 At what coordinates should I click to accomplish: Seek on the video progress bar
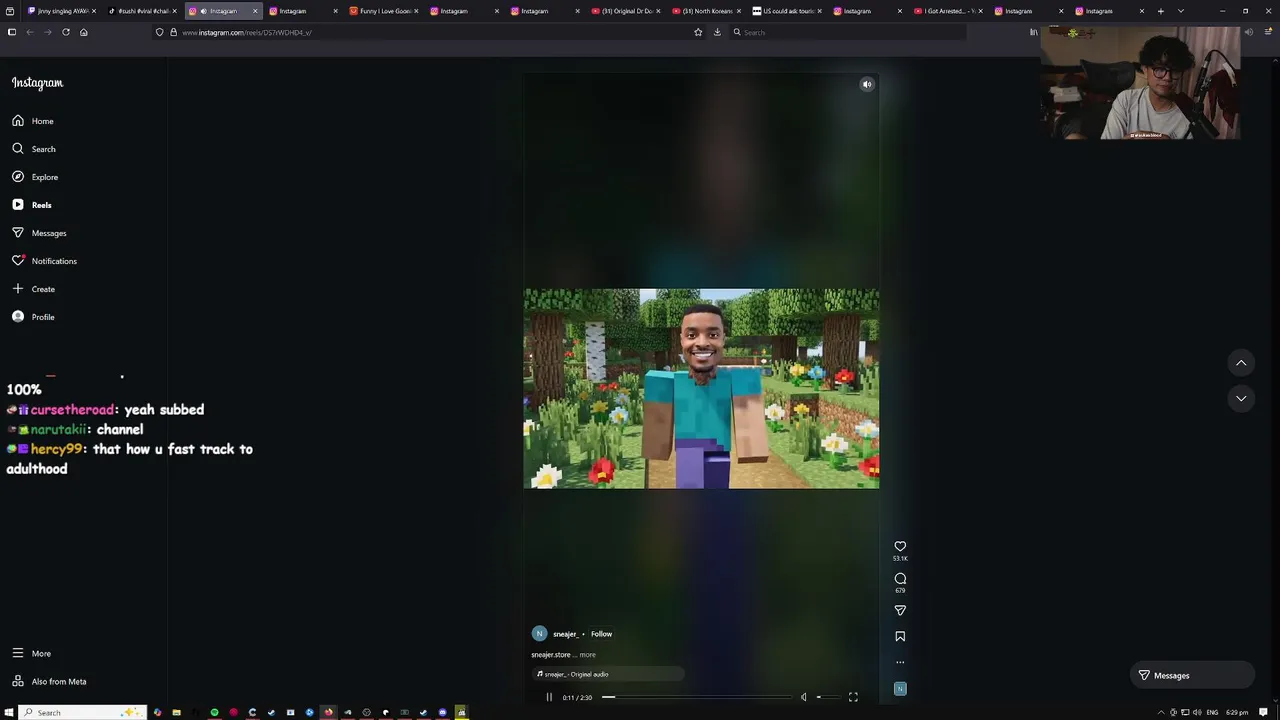[x=698, y=697]
